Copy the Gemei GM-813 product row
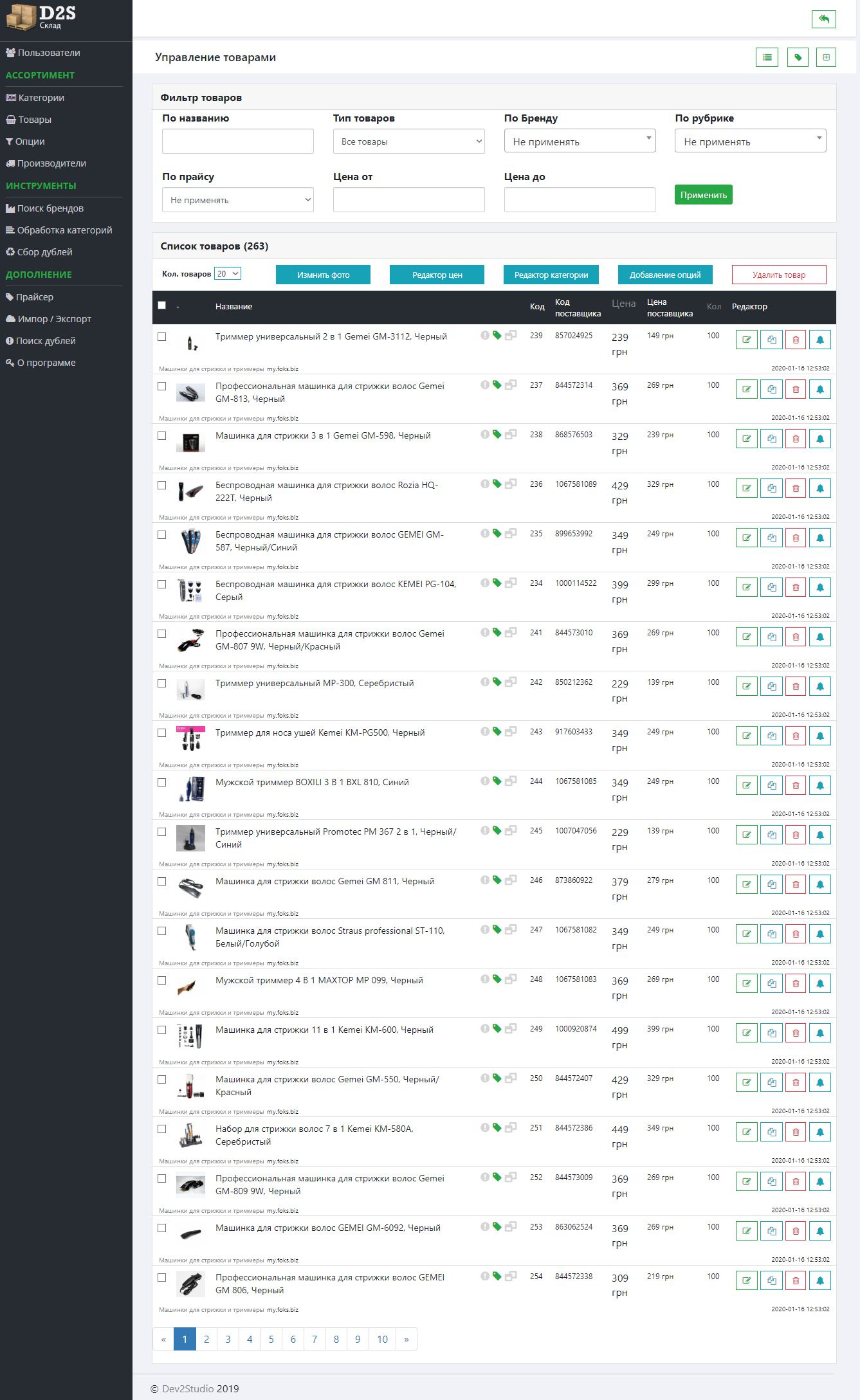The height and width of the screenshot is (1400, 860). 771,390
